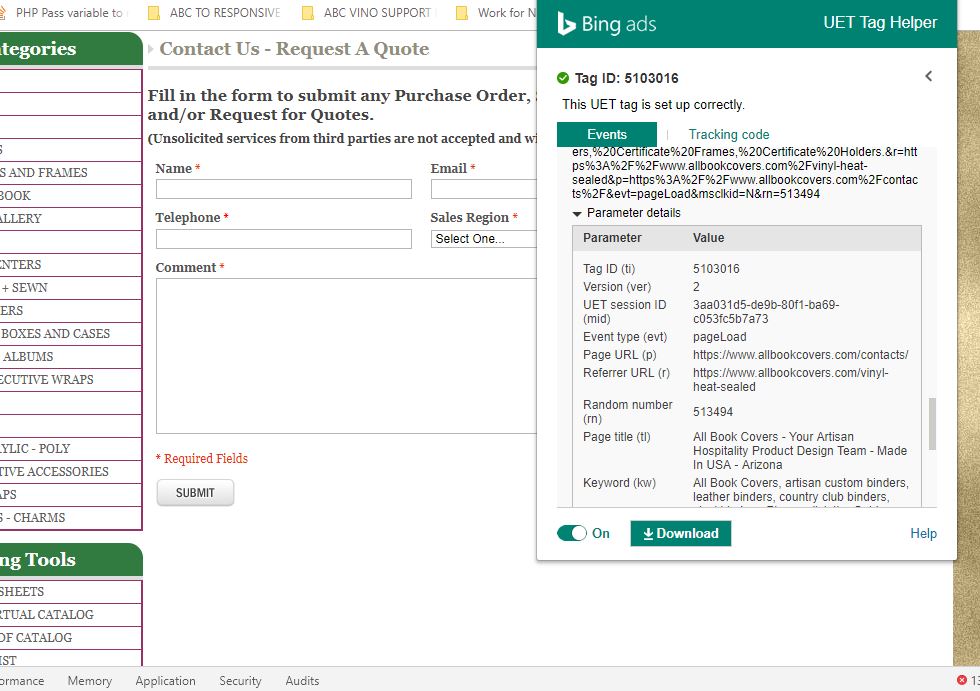Viewport: 980px width, 691px height.
Task: Switch to the Tracking code tab
Action: (x=729, y=134)
